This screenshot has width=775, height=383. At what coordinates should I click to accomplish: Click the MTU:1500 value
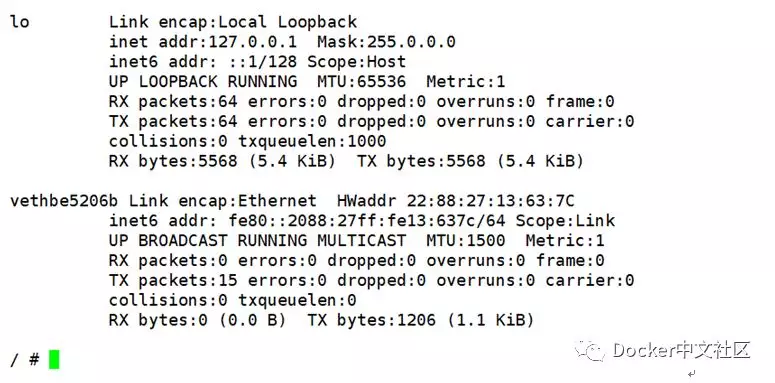(x=466, y=241)
